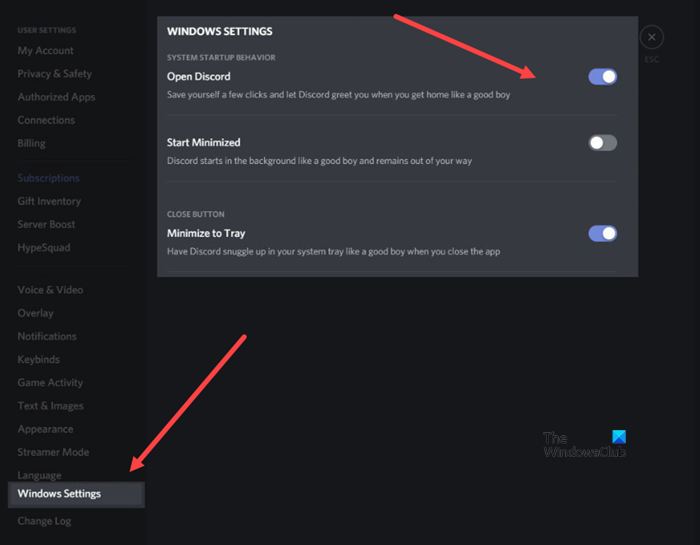This screenshot has height=545, width=700.
Task: Switch to Appearance settings
Action: 46,429
